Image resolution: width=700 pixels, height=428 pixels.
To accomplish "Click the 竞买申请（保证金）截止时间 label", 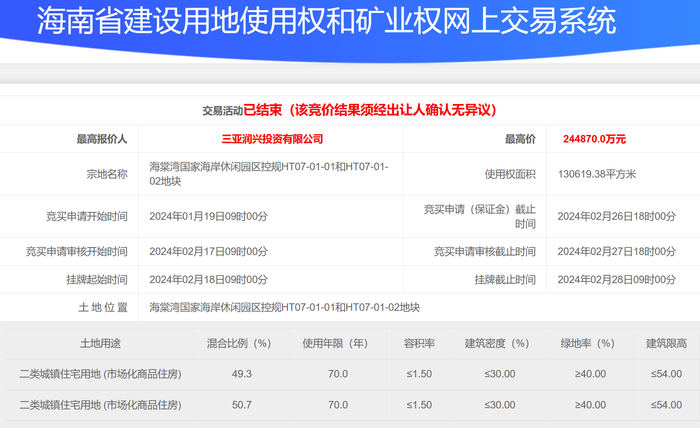I will [x=479, y=216].
